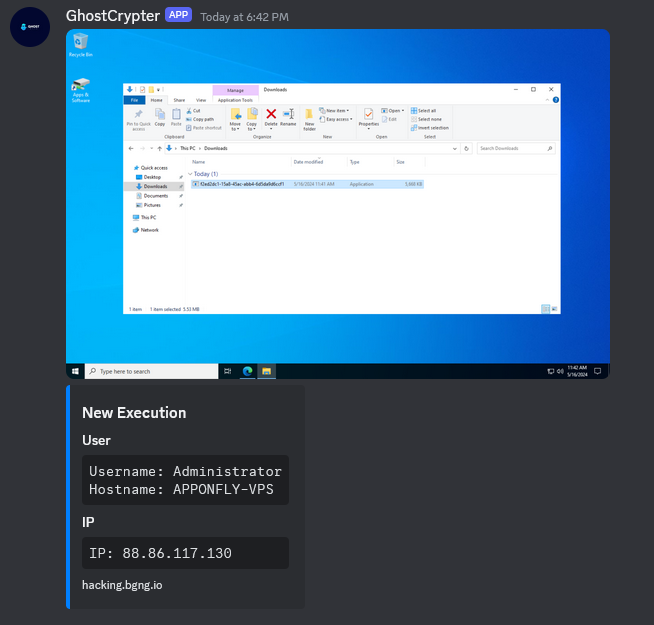This screenshot has width=654, height=625.
Task: Open the recent locations dropdown arrow
Action: [151, 148]
